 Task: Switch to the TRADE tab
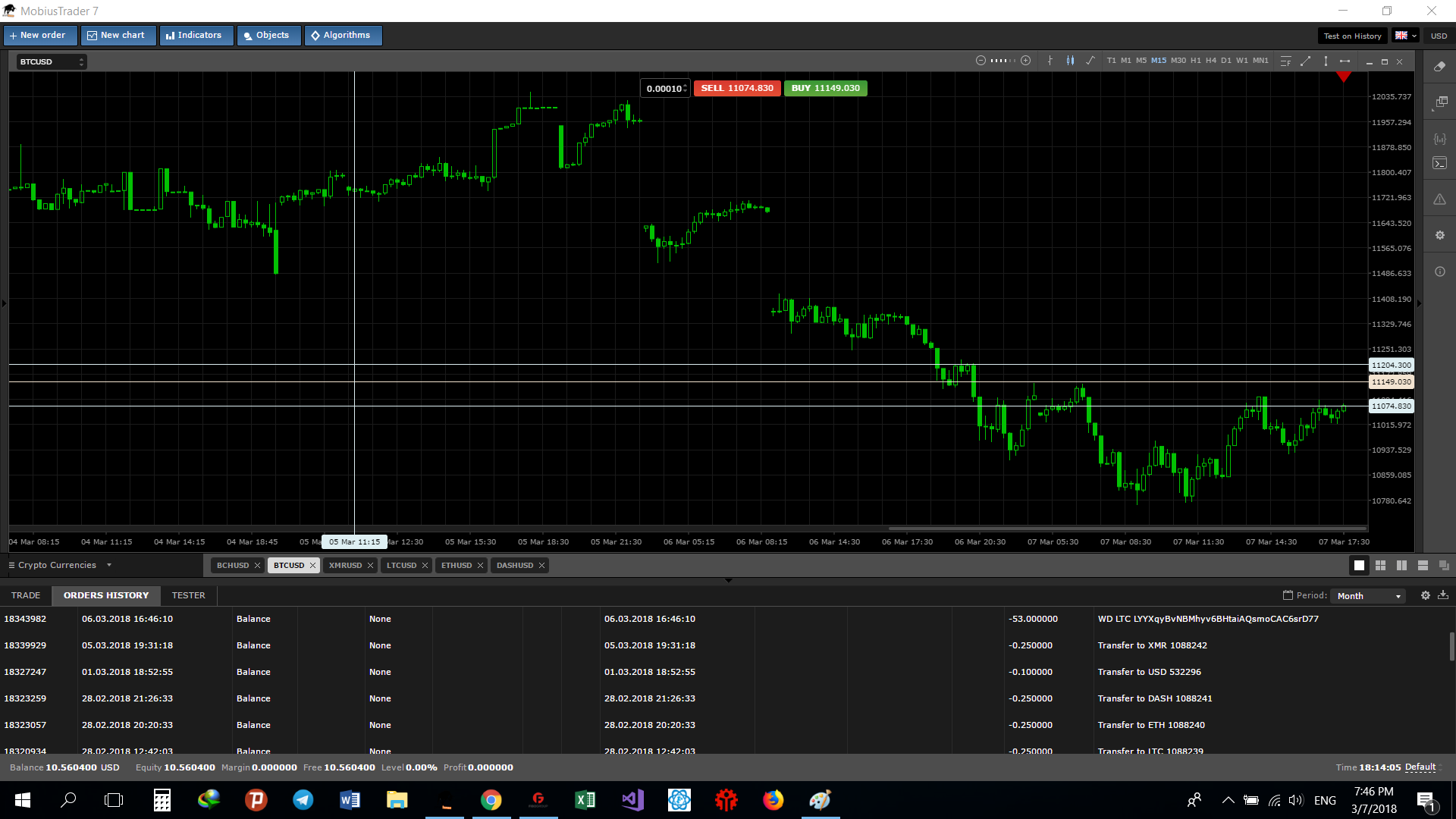(26, 595)
